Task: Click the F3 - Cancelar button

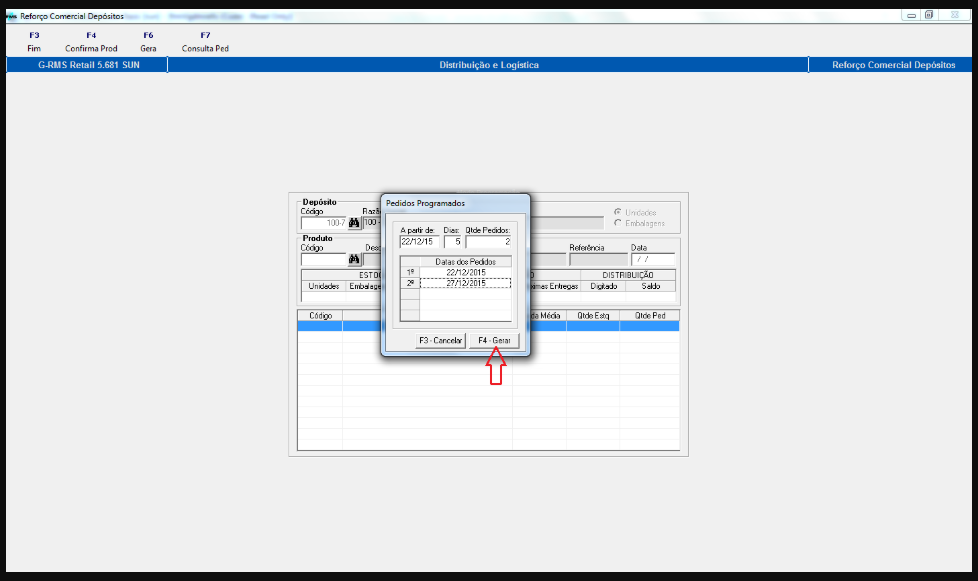Action: (440, 340)
